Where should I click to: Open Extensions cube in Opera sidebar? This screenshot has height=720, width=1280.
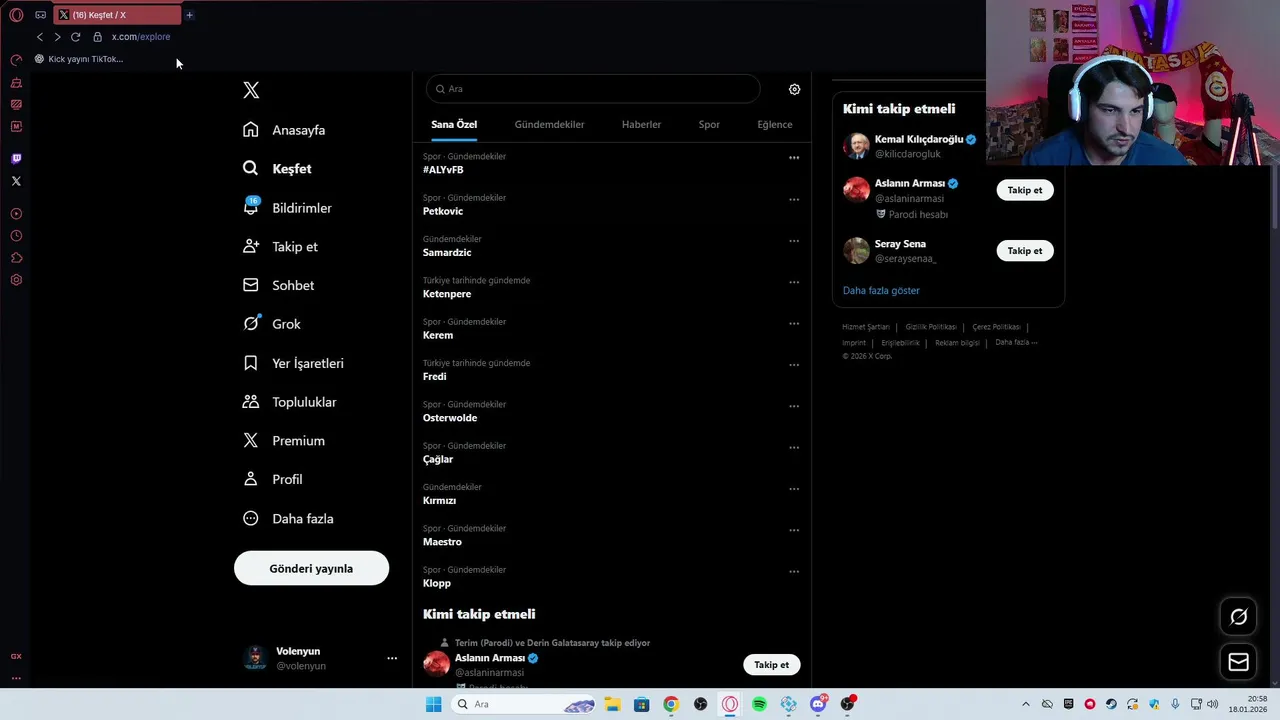(16, 258)
